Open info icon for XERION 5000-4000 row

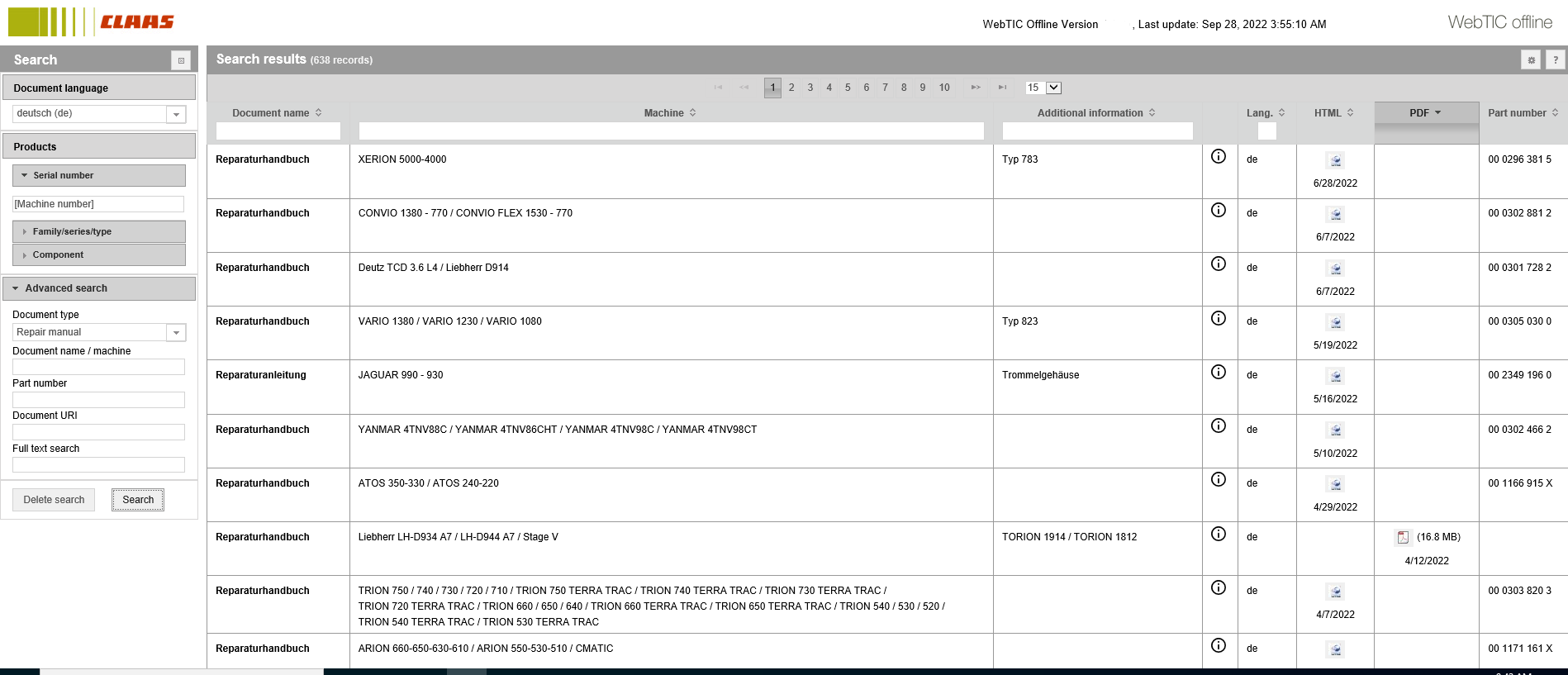coord(1219,156)
